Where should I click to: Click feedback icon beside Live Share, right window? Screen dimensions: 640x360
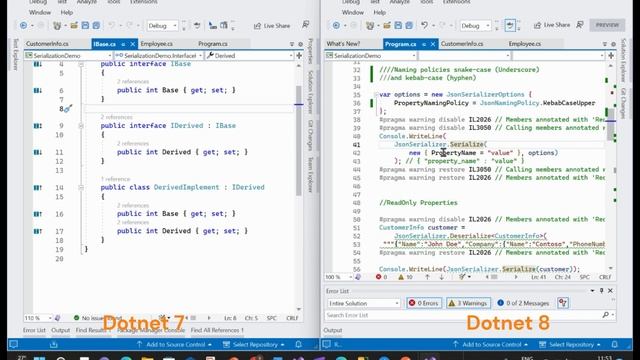pyautogui.click(x=580, y=25)
